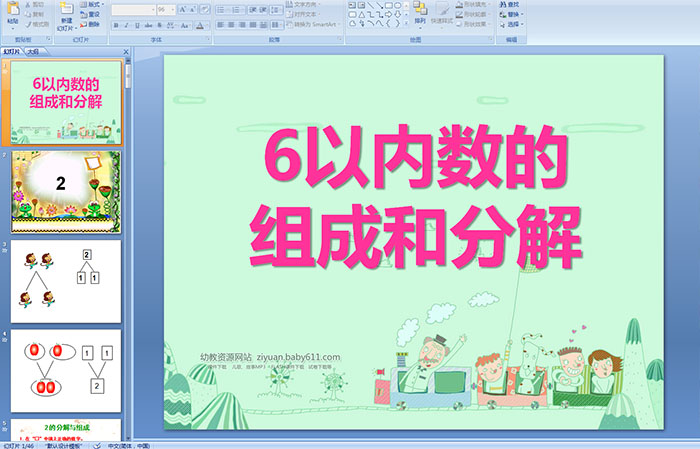
Task: Toggle Italic formatting
Action: (126, 25)
